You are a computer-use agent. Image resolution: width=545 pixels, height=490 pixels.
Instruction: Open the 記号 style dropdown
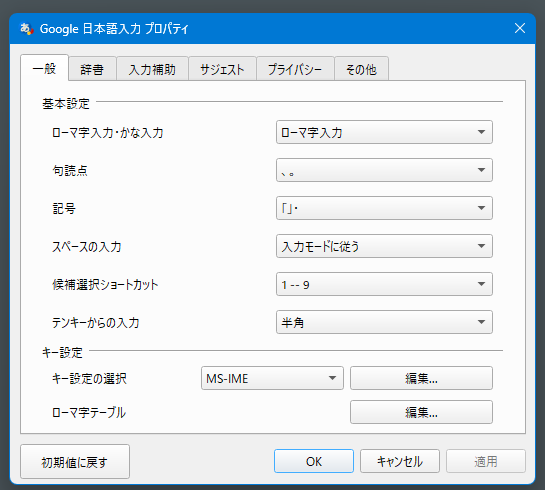pyautogui.click(x=384, y=208)
